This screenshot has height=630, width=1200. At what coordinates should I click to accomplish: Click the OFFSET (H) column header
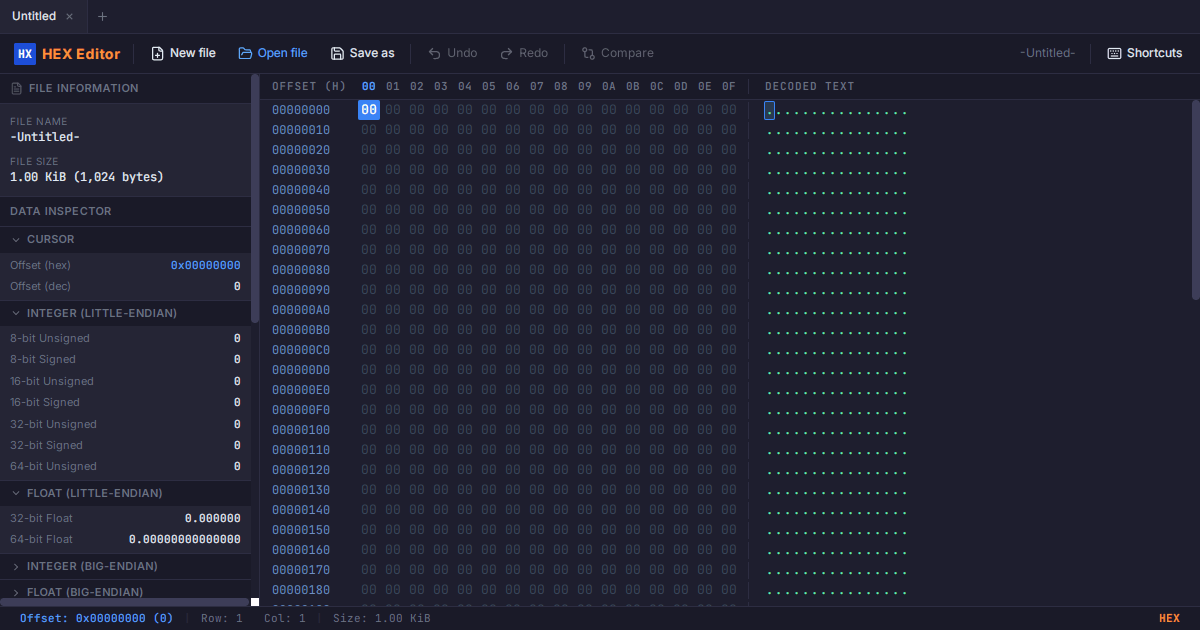click(x=309, y=86)
